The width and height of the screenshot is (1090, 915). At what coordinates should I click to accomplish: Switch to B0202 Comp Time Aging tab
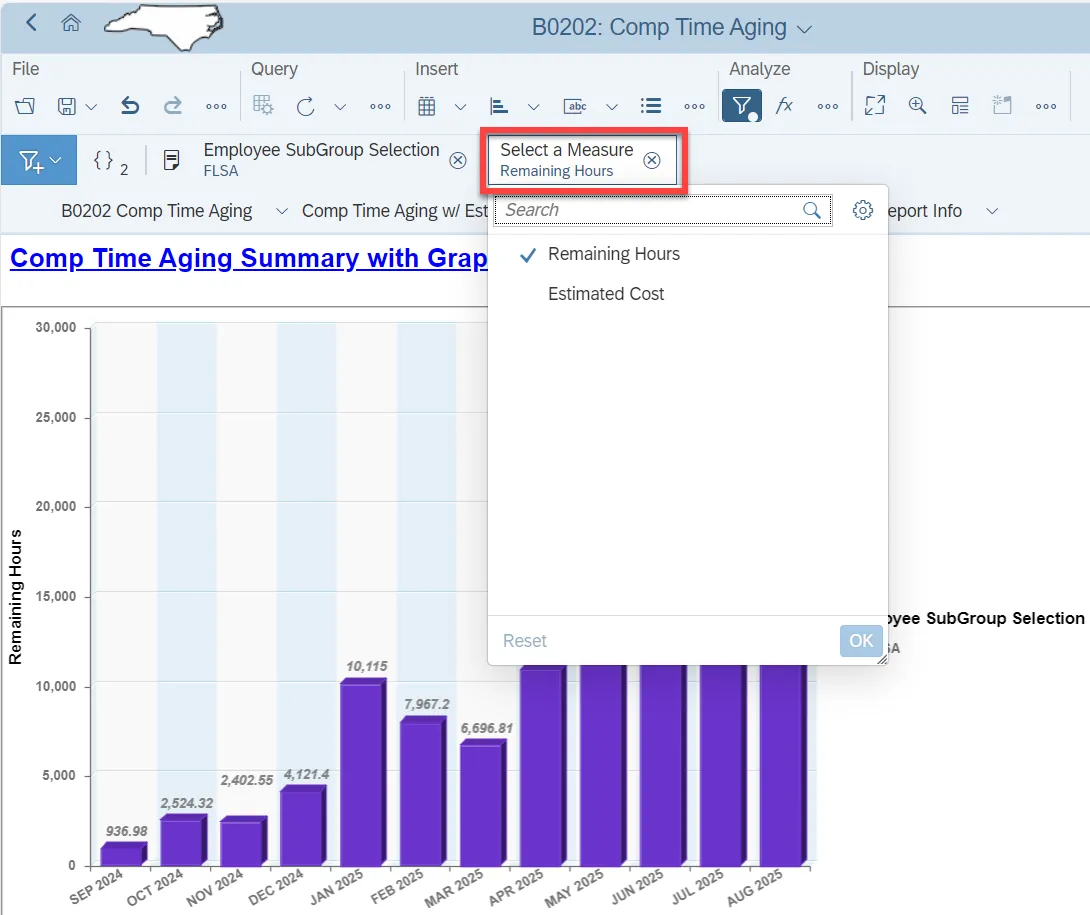pos(157,211)
